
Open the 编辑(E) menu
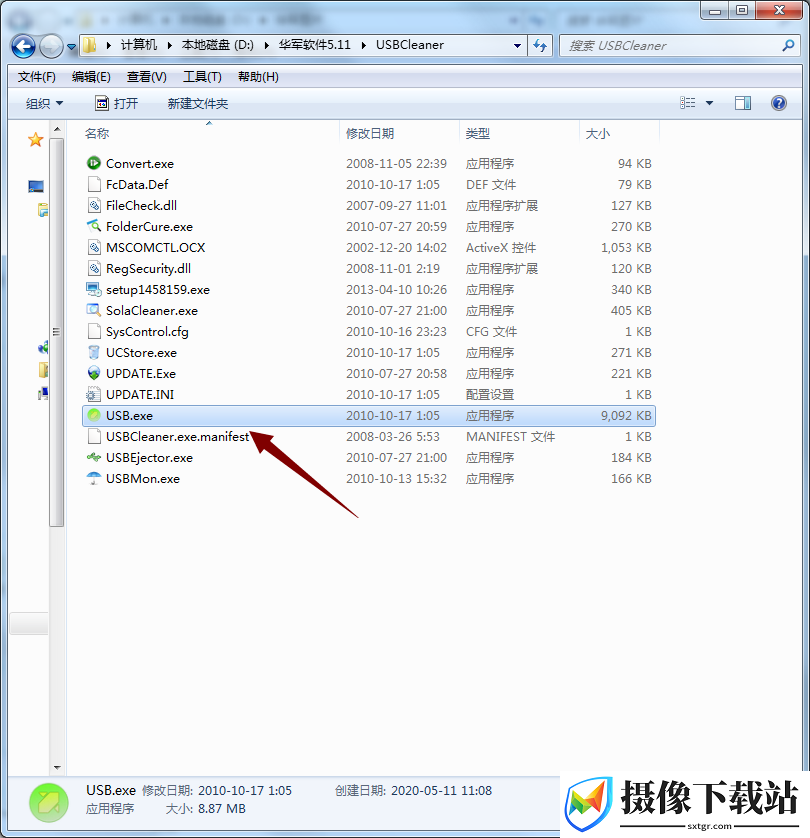click(91, 77)
